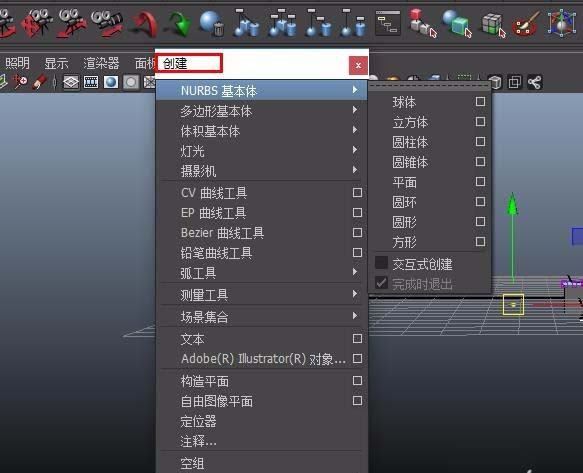Expand the 灯光 submenu

(x=261, y=151)
